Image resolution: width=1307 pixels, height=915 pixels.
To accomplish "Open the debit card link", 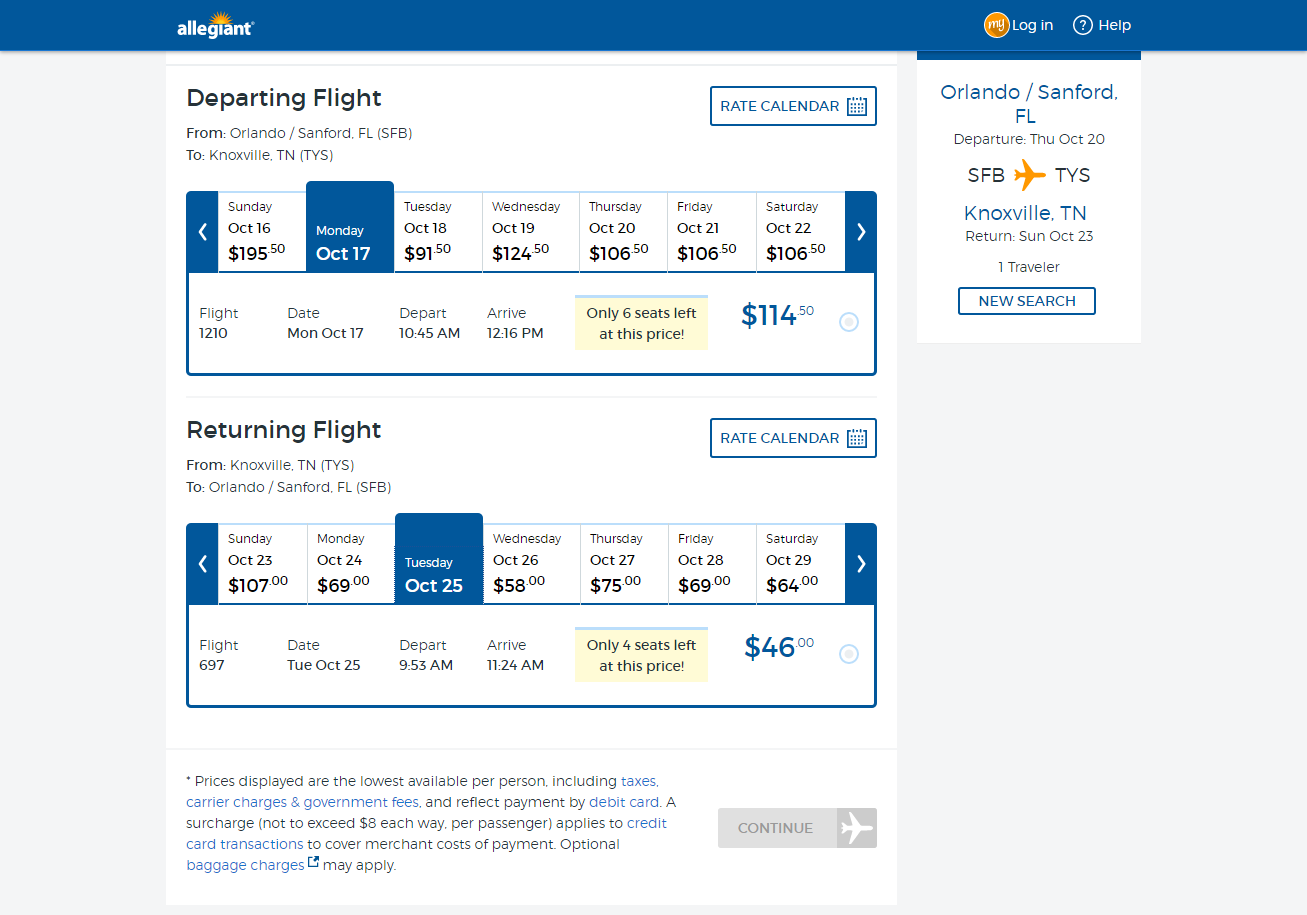I will click(624, 802).
